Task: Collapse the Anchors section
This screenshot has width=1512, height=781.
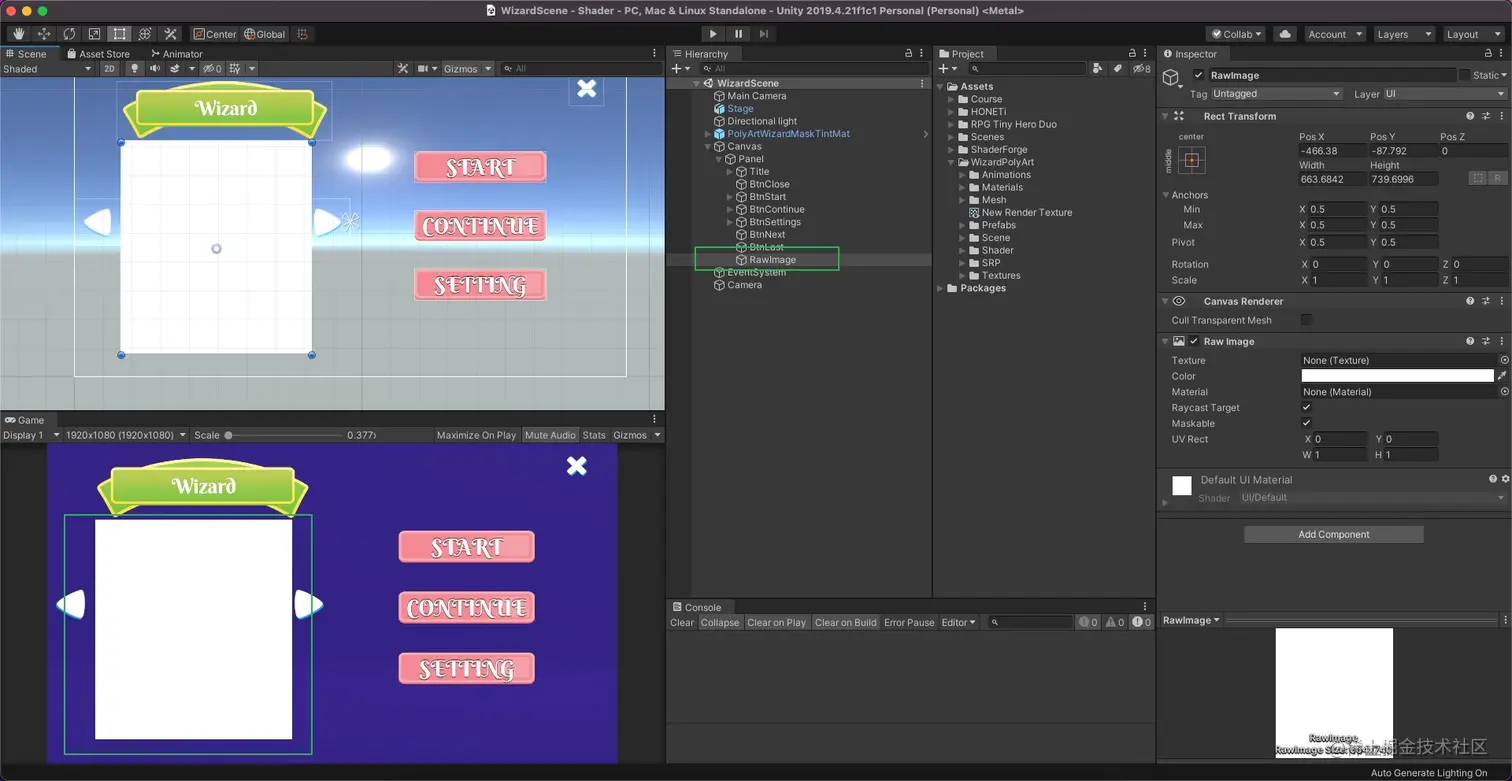Action: [1166, 195]
